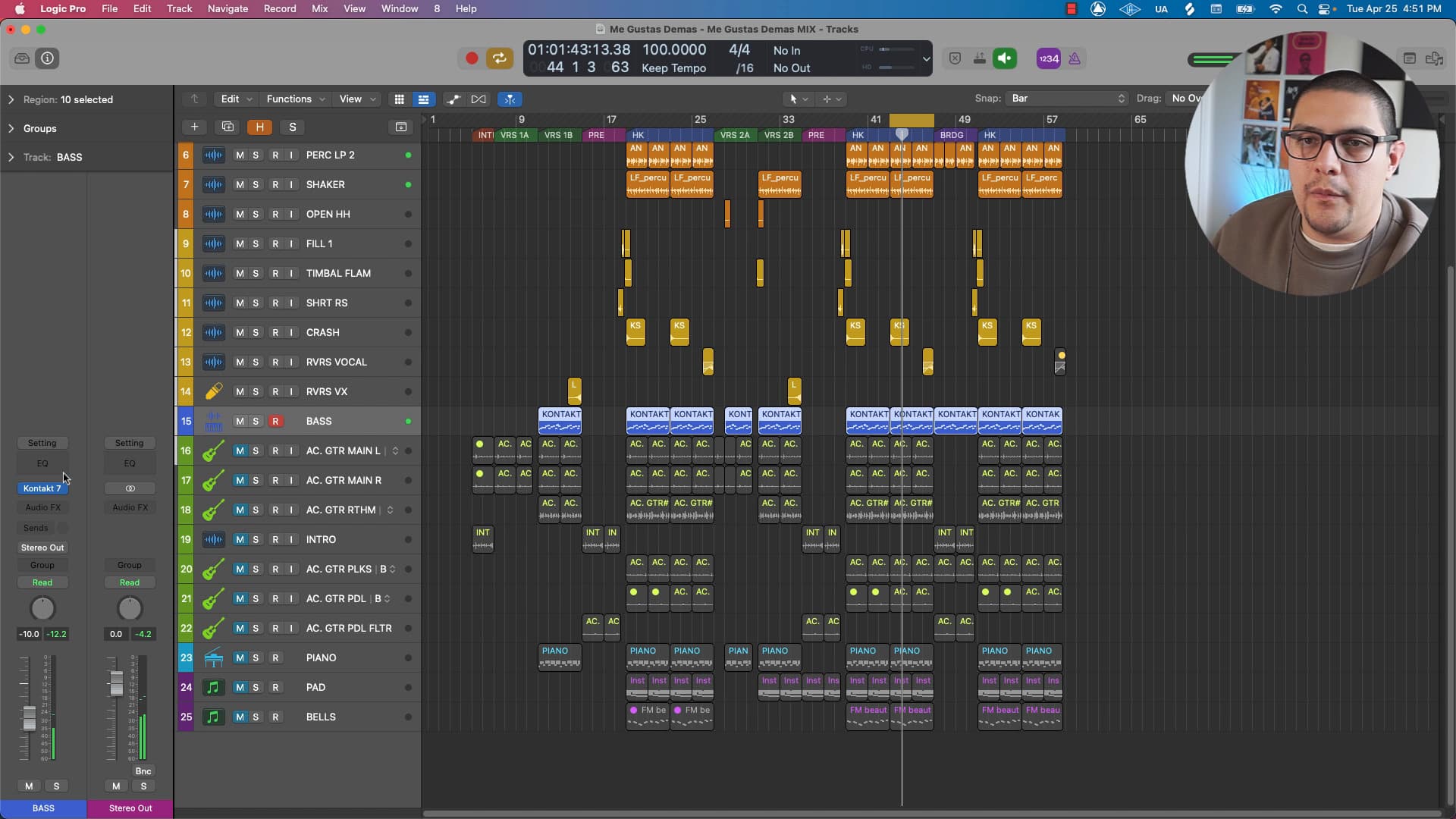1456x819 pixels.
Task: Click the red Record button
Action: tap(471, 58)
